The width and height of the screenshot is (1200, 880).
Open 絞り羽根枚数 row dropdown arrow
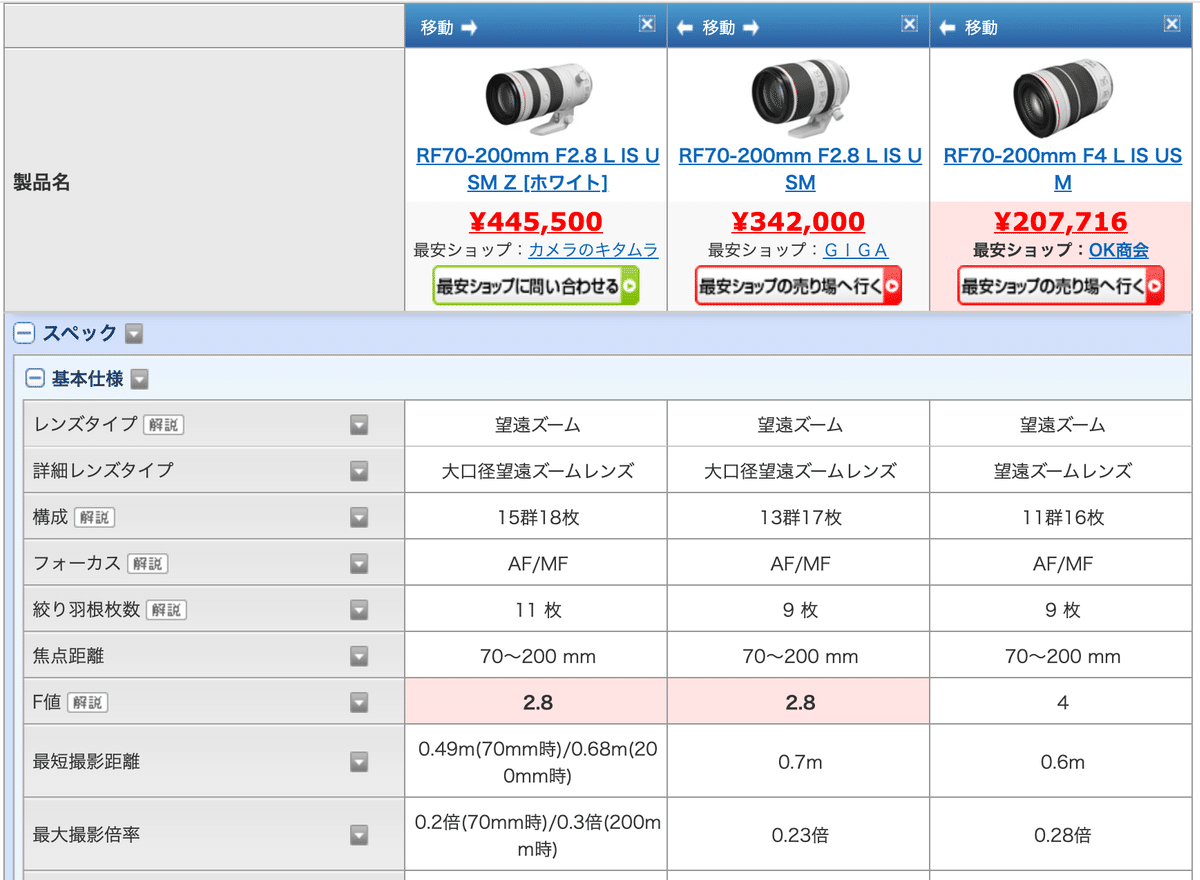tap(359, 609)
